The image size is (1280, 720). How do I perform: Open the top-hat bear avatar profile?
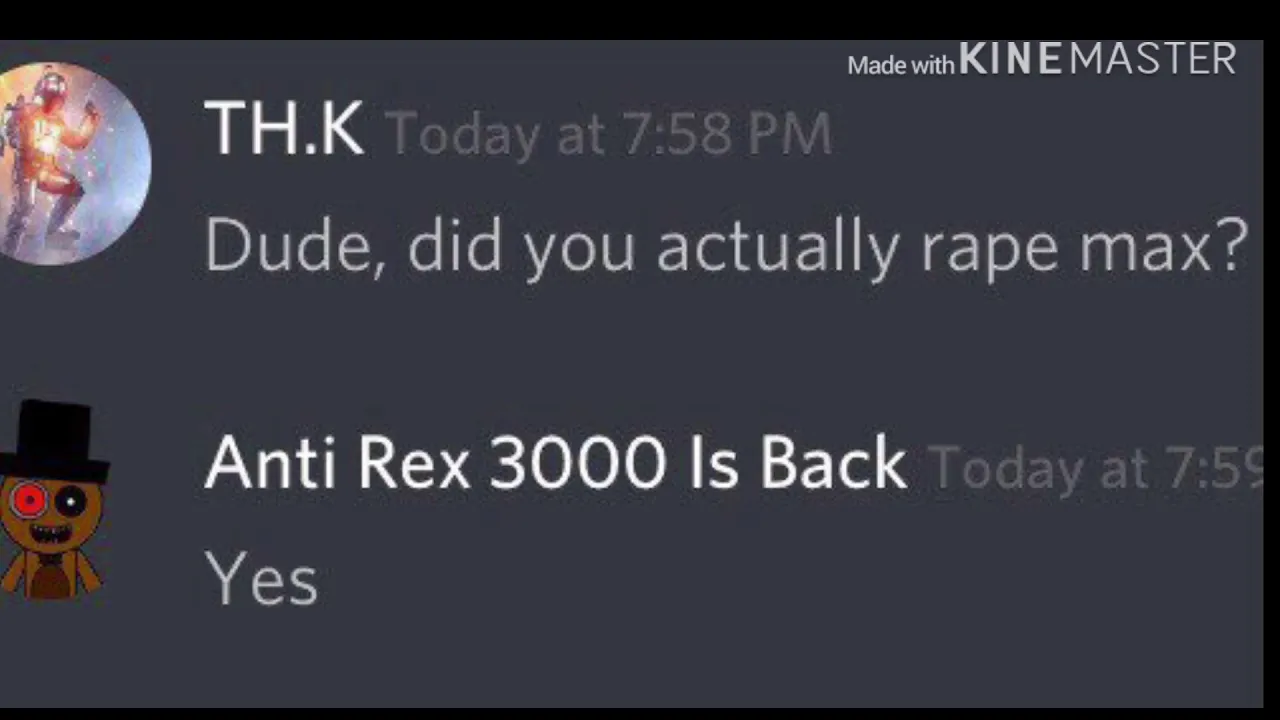click(x=52, y=500)
